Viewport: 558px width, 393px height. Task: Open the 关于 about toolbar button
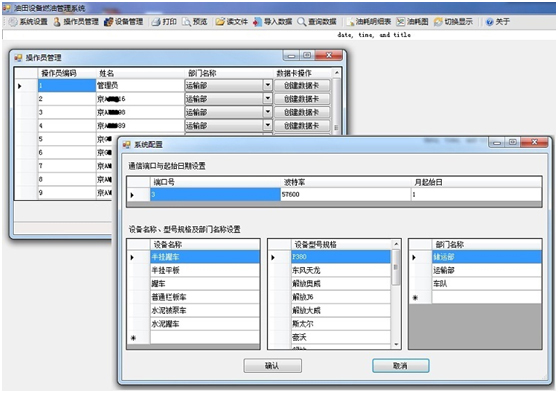click(x=498, y=22)
